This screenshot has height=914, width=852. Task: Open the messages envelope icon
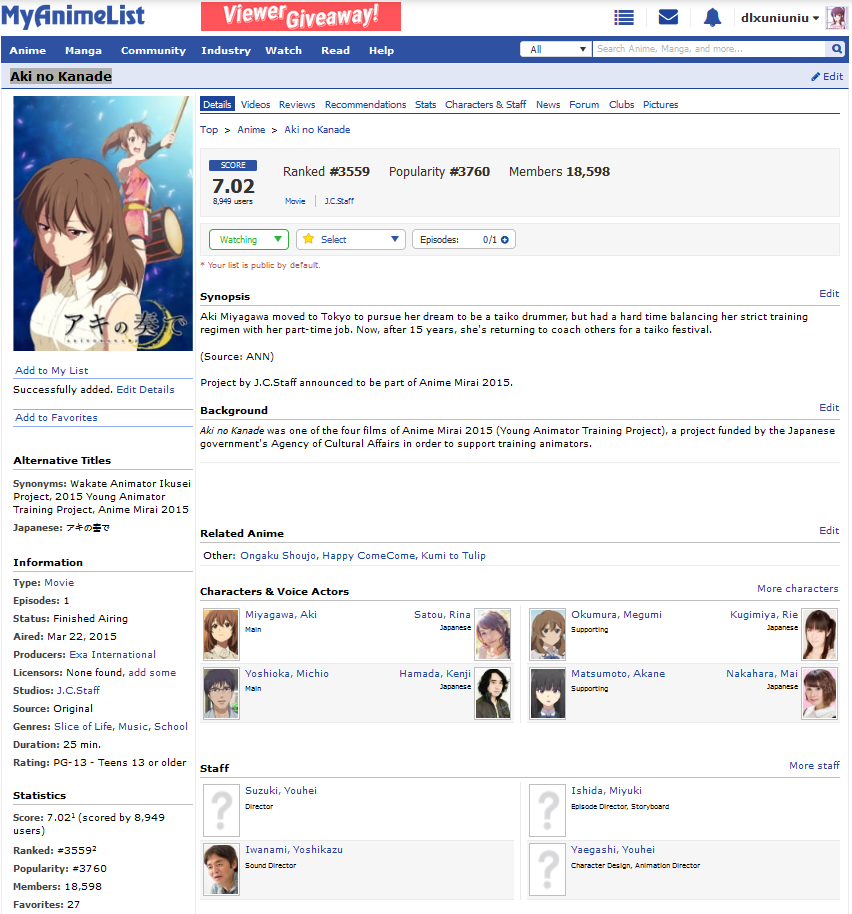[x=668, y=17]
